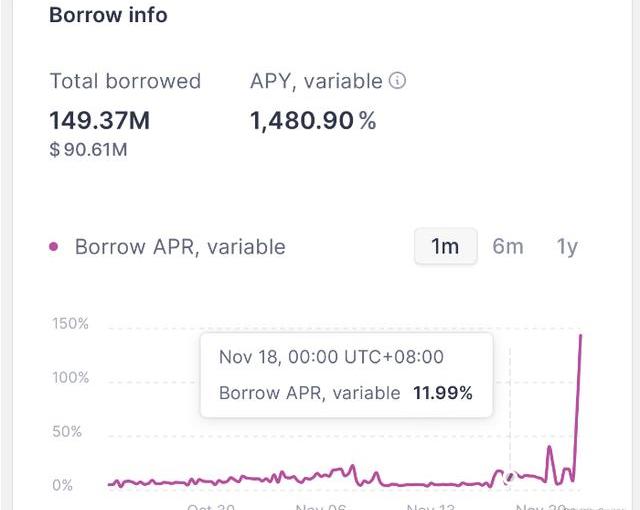Click the 1,480.90% APY value

click(313, 121)
